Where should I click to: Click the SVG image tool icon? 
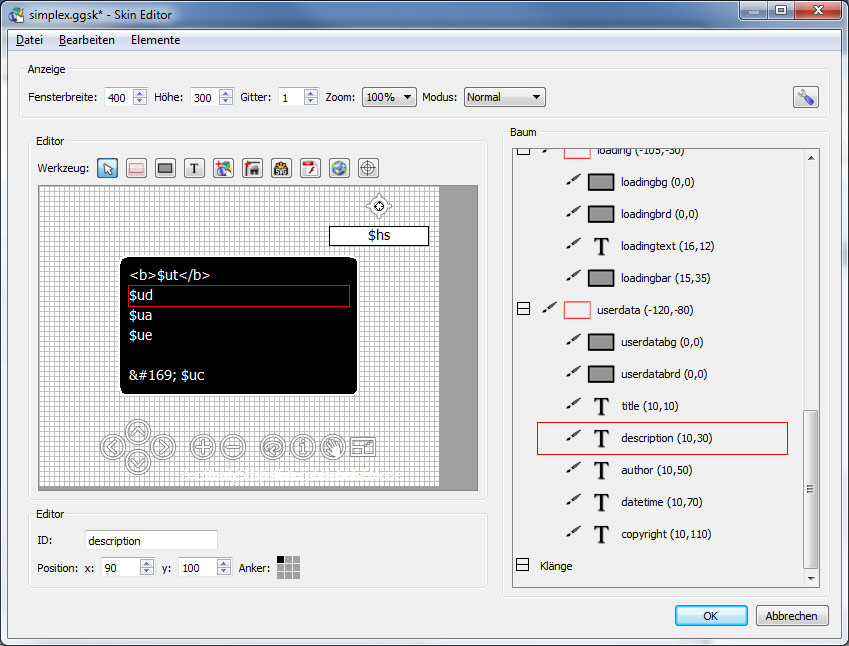click(x=282, y=168)
